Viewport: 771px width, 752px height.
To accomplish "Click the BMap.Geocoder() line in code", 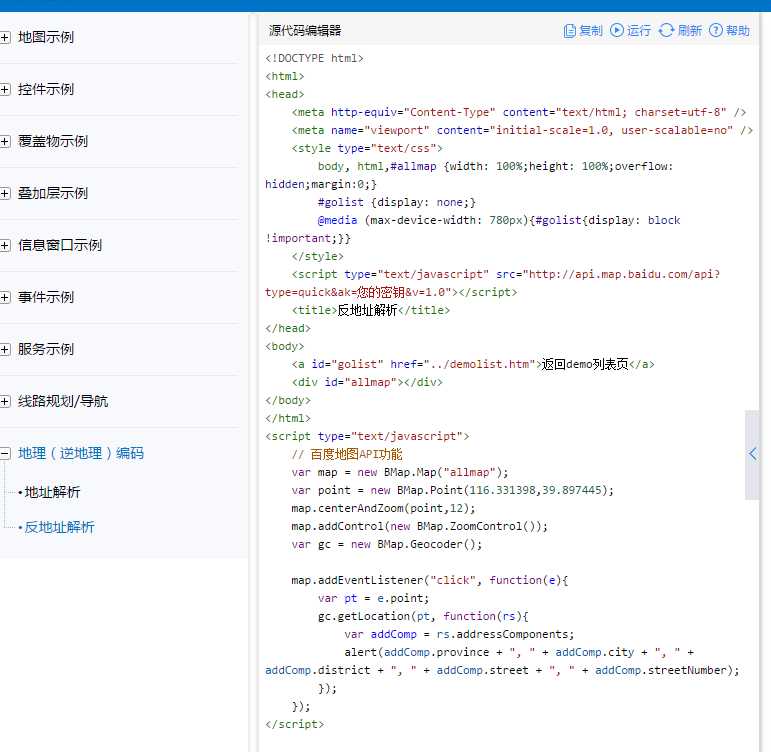I will [386, 544].
